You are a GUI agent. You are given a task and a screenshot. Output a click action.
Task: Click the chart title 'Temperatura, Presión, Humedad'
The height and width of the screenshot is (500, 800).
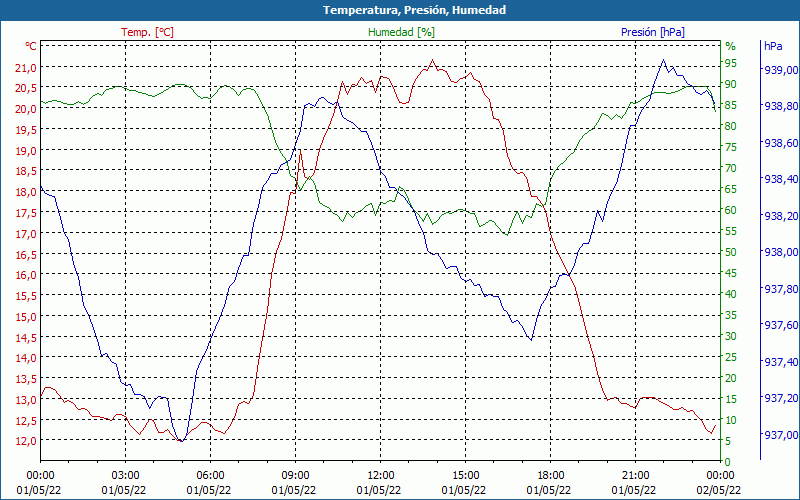click(414, 10)
